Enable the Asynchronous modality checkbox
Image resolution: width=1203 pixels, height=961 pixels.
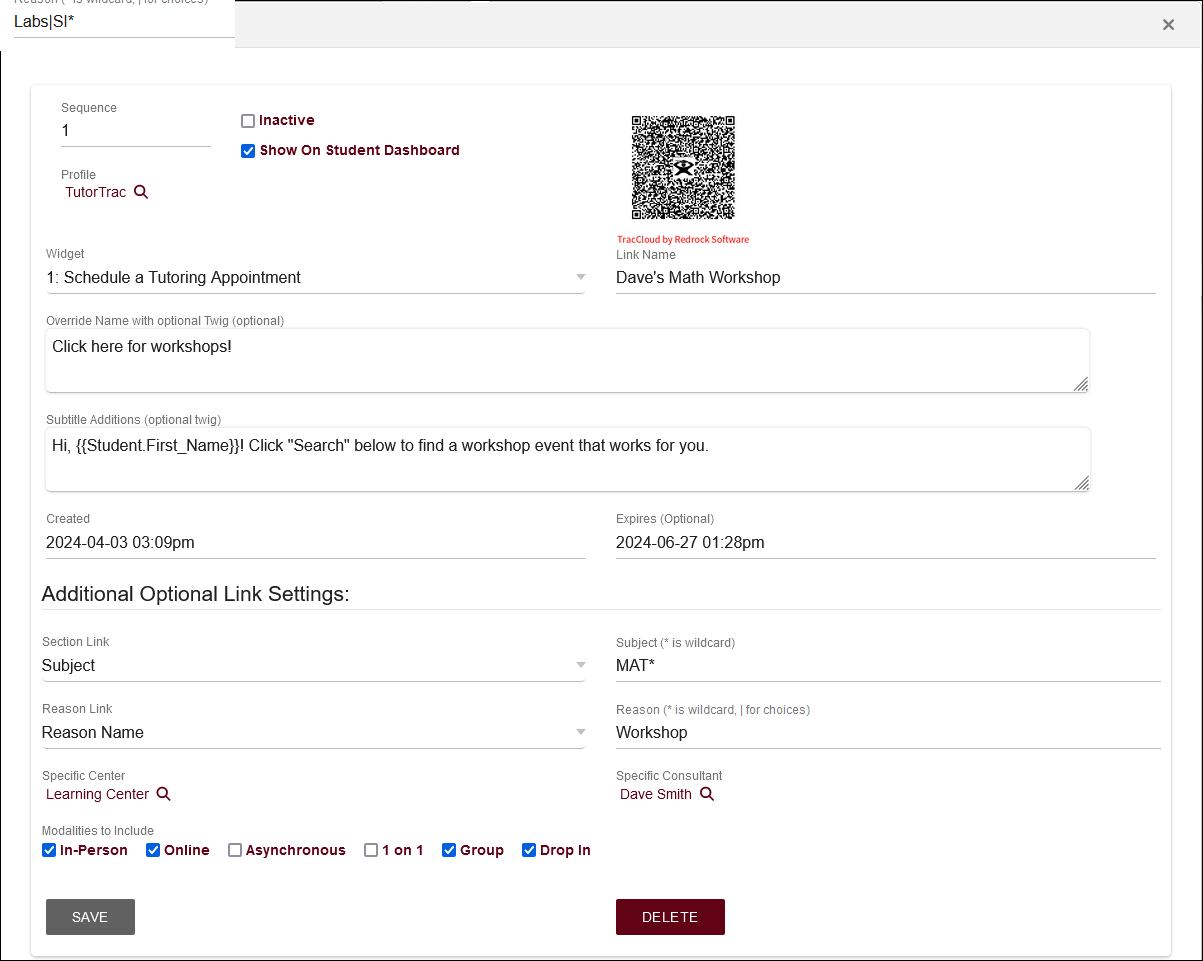(235, 850)
